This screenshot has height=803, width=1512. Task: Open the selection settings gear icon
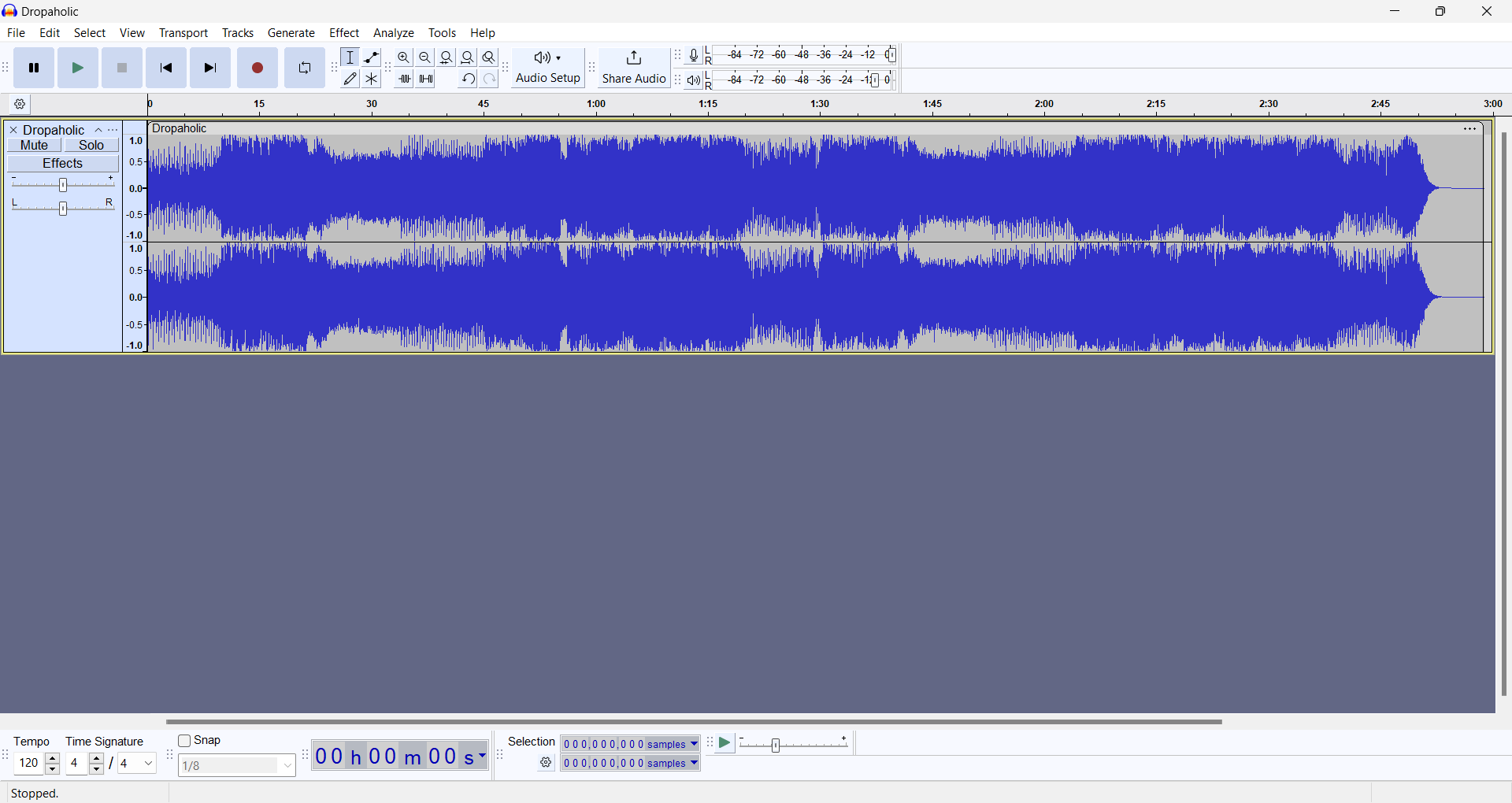click(547, 764)
